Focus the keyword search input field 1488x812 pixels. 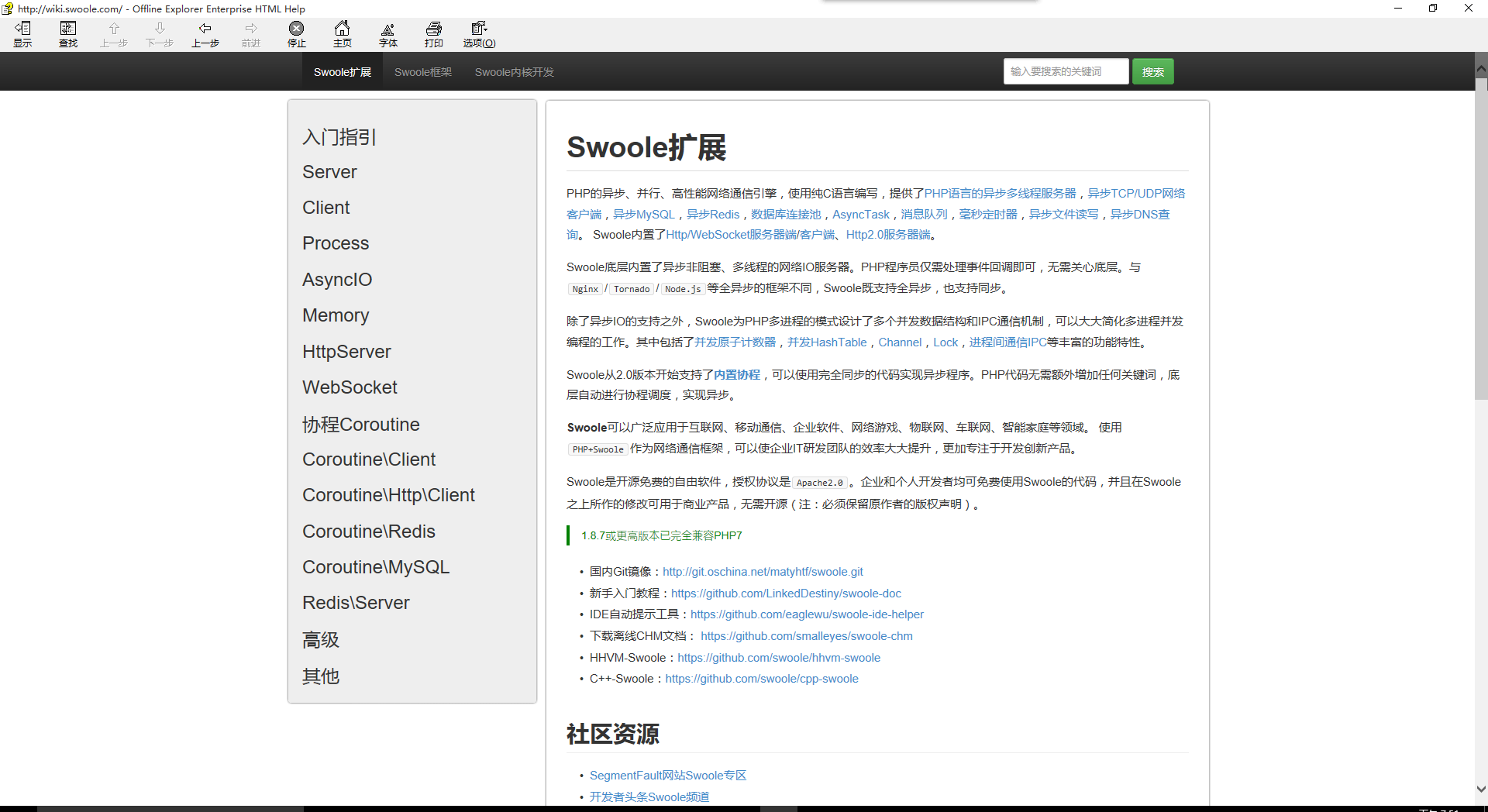pyautogui.click(x=1066, y=71)
